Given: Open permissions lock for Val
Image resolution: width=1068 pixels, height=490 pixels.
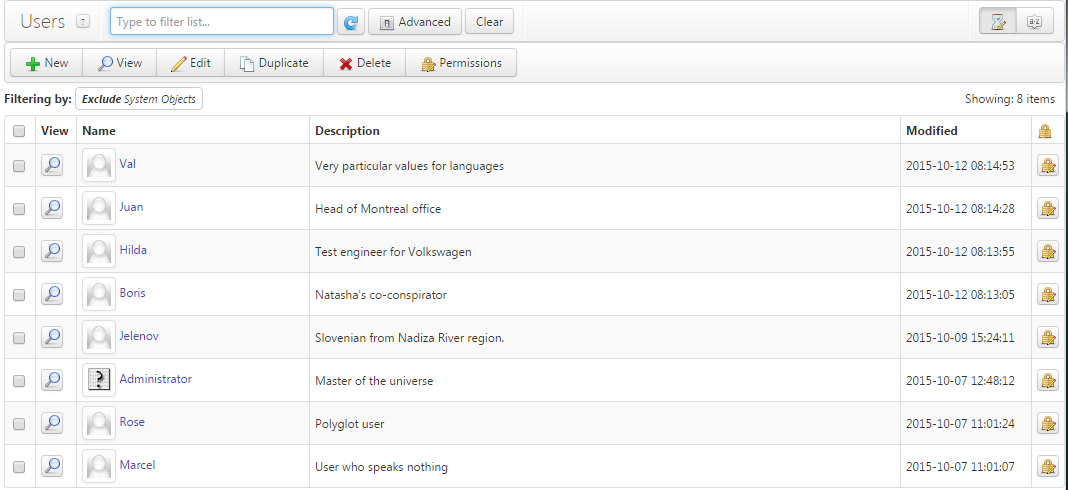Looking at the screenshot, I should click(1048, 165).
